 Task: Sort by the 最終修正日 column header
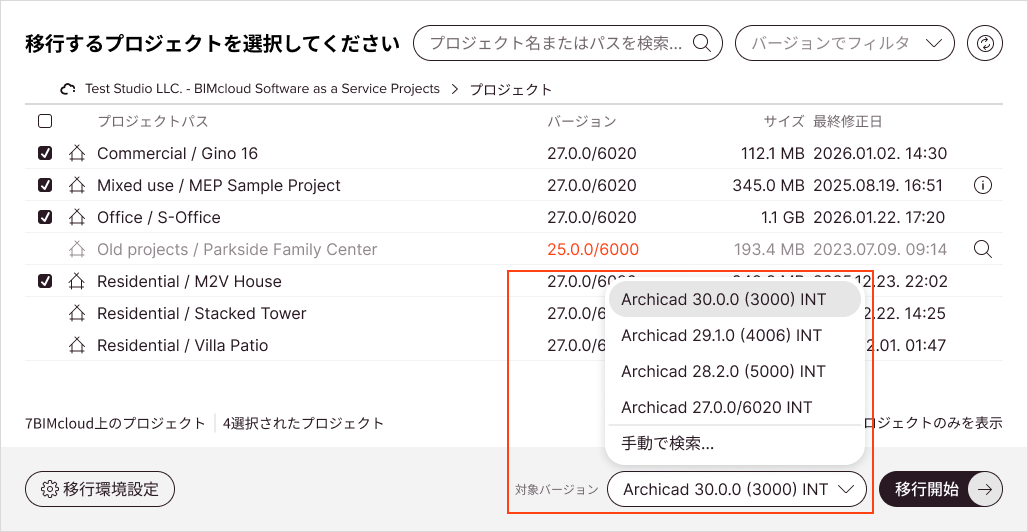(848, 121)
